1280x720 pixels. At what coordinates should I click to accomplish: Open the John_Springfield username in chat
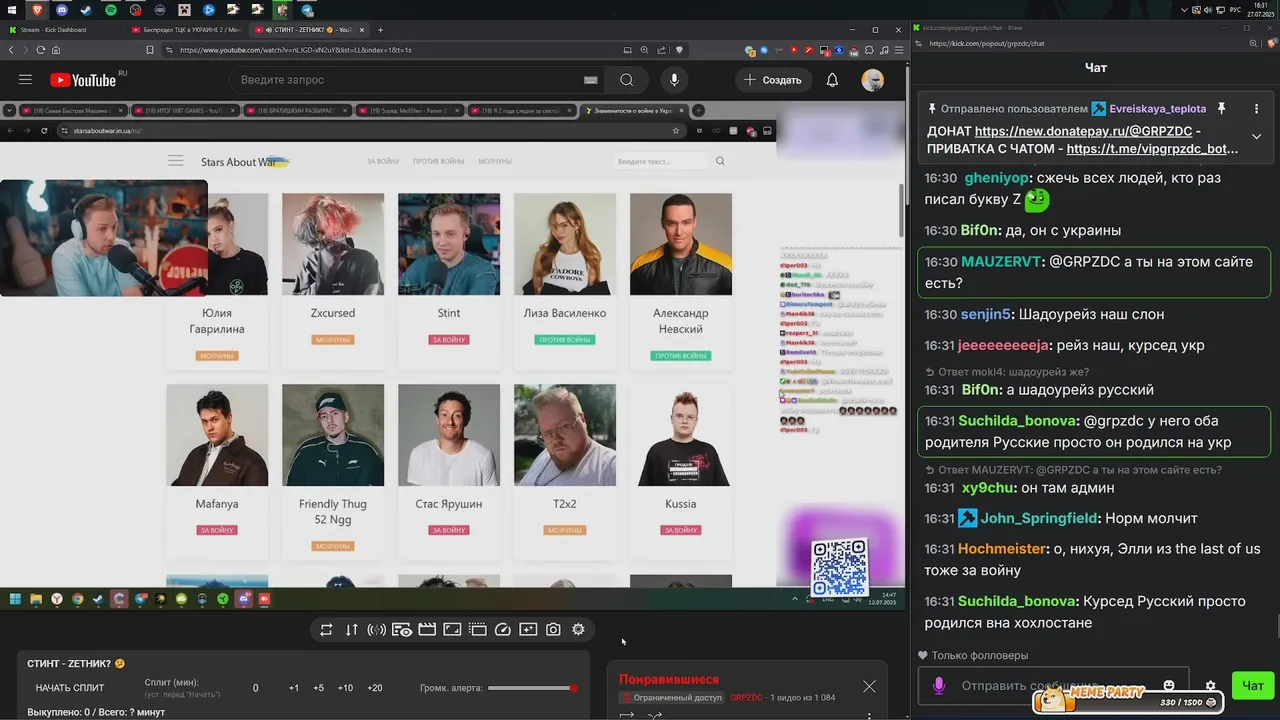pos(1038,518)
